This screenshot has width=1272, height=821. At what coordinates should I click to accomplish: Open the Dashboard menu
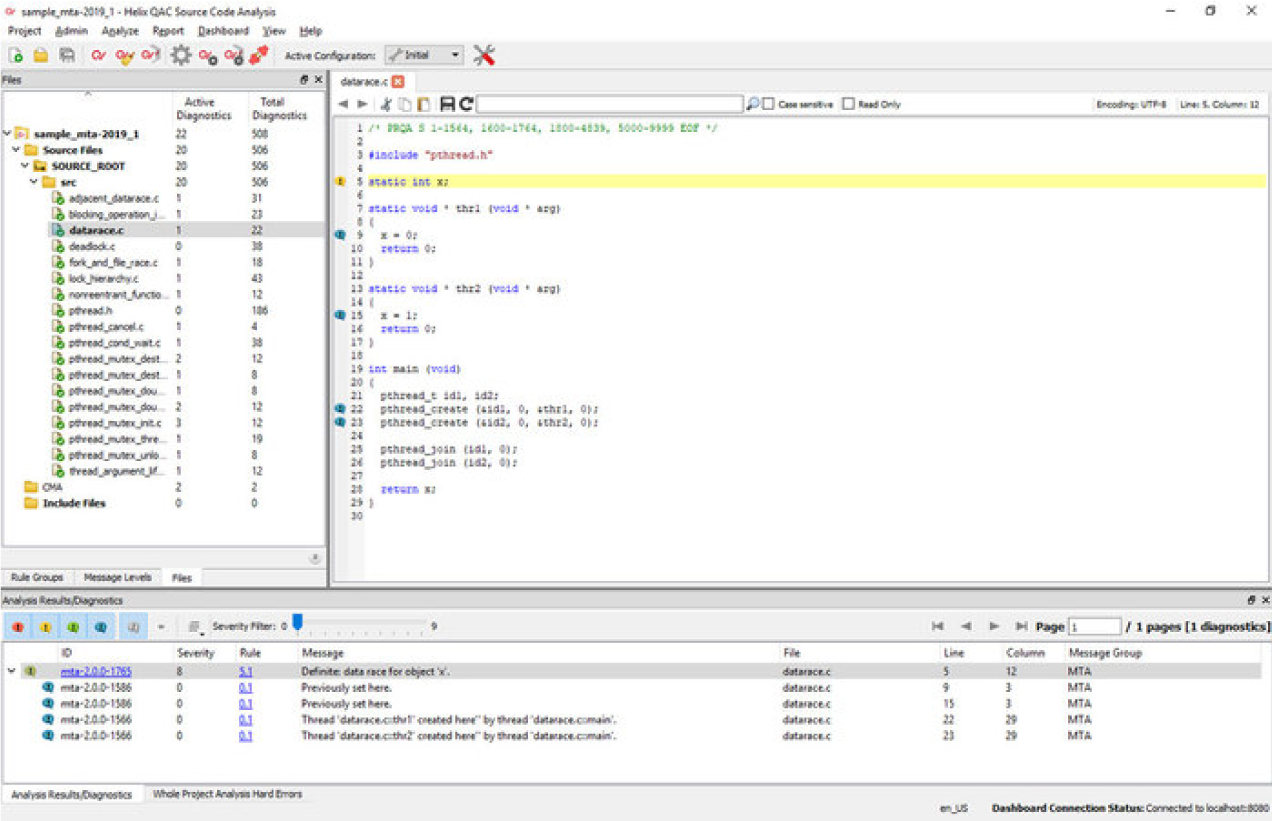coord(223,31)
